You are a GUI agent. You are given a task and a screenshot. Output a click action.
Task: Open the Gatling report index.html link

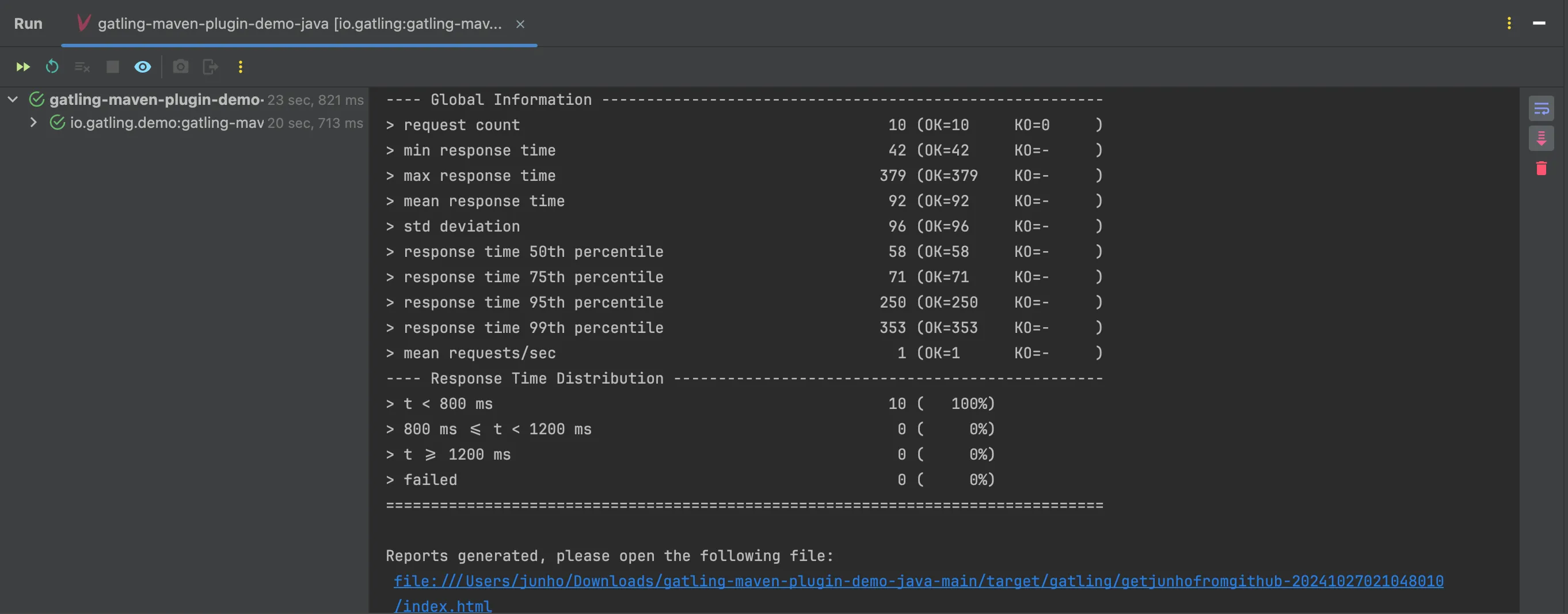tap(918, 581)
